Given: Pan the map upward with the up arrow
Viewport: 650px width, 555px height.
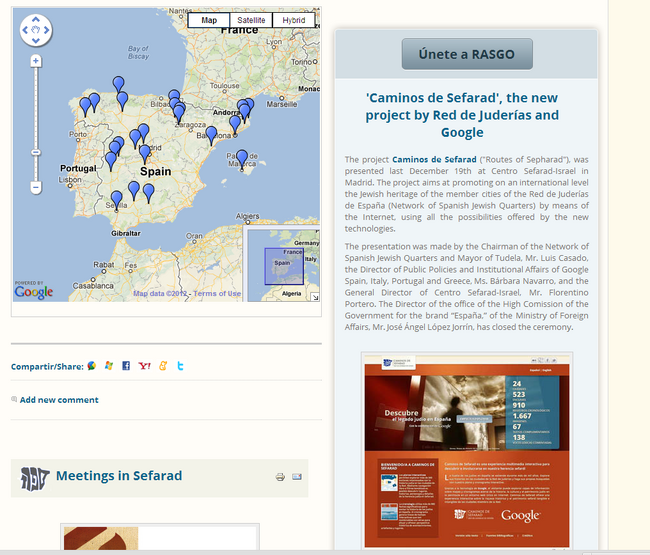Looking at the screenshot, I should [36, 19].
